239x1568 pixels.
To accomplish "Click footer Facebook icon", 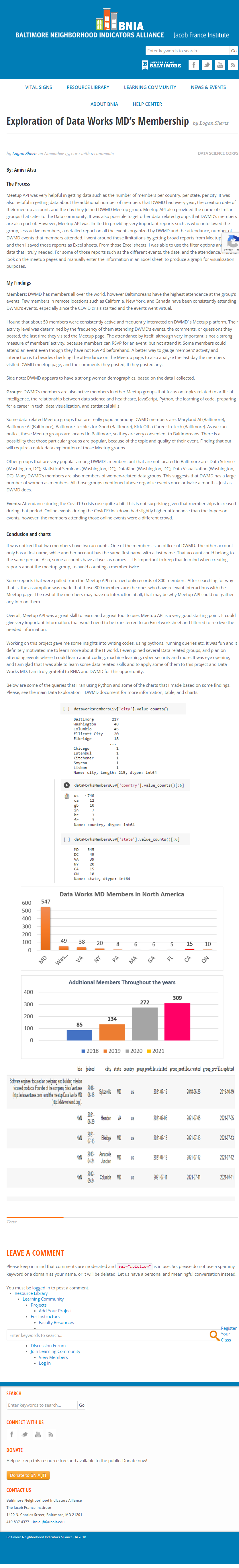I will (11, 1434).
